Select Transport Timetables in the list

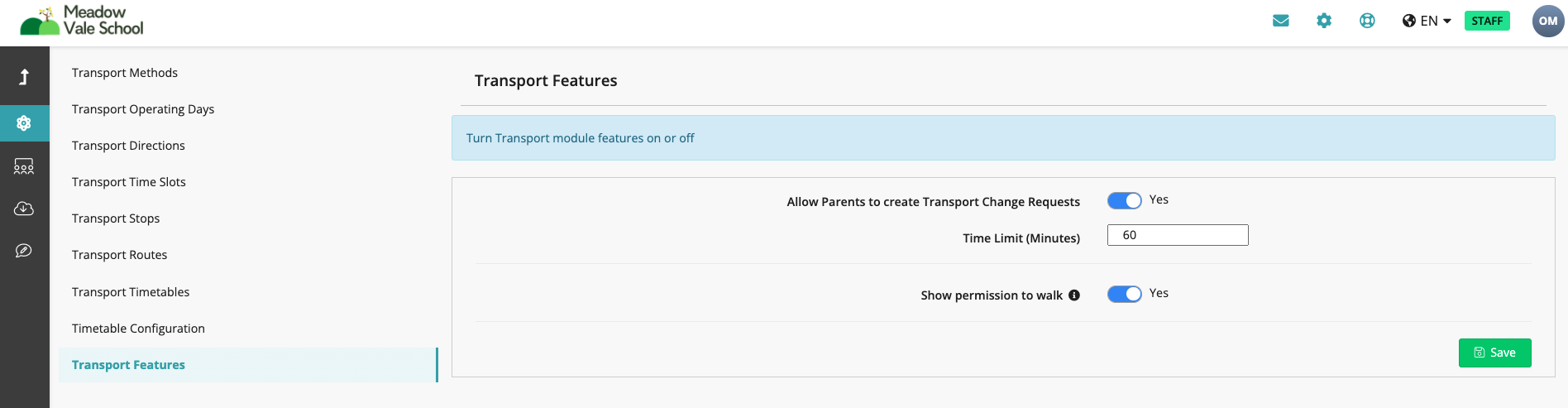(131, 292)
